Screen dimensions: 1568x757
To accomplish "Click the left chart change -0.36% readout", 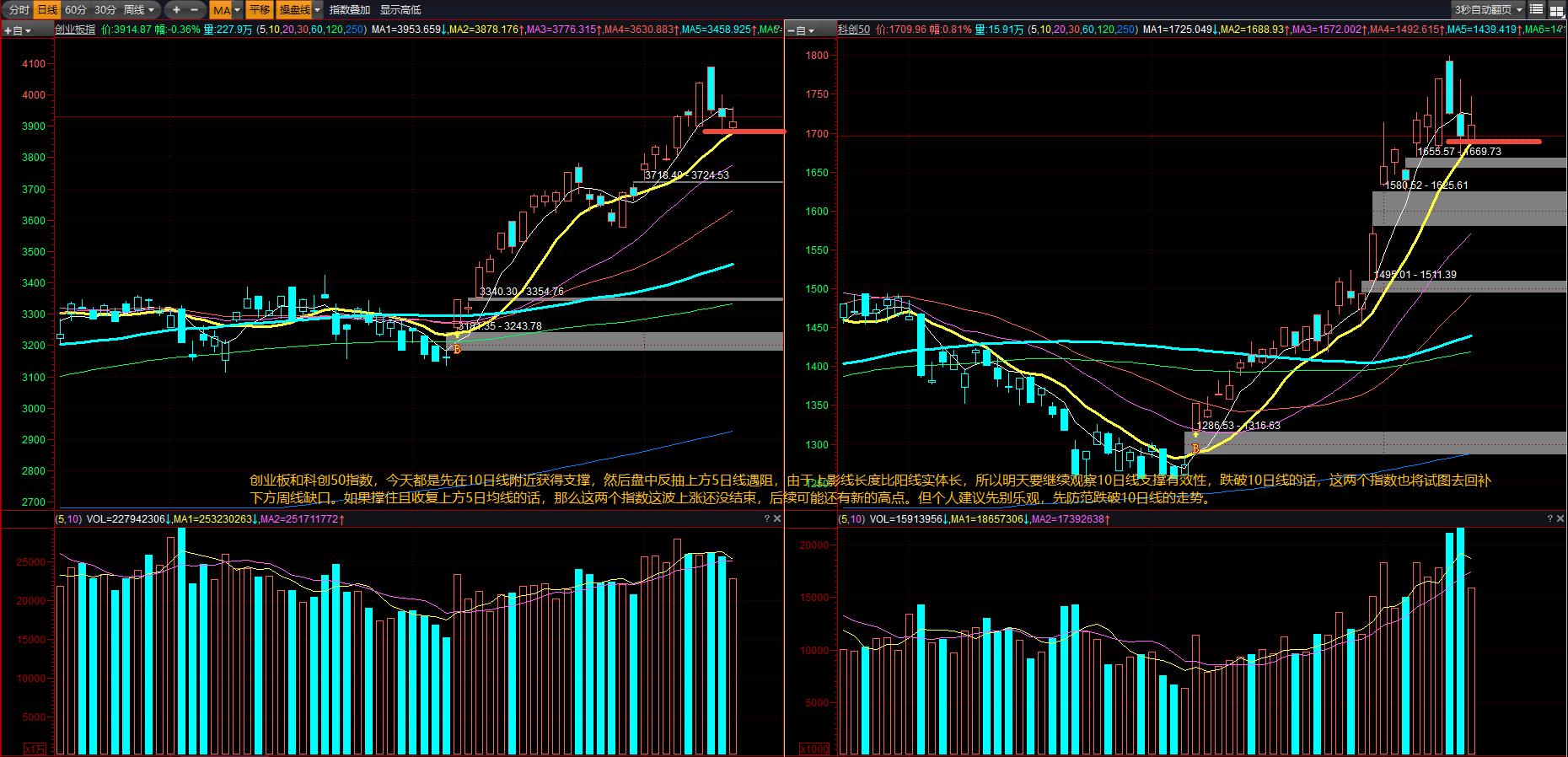I will coord(178,30).
